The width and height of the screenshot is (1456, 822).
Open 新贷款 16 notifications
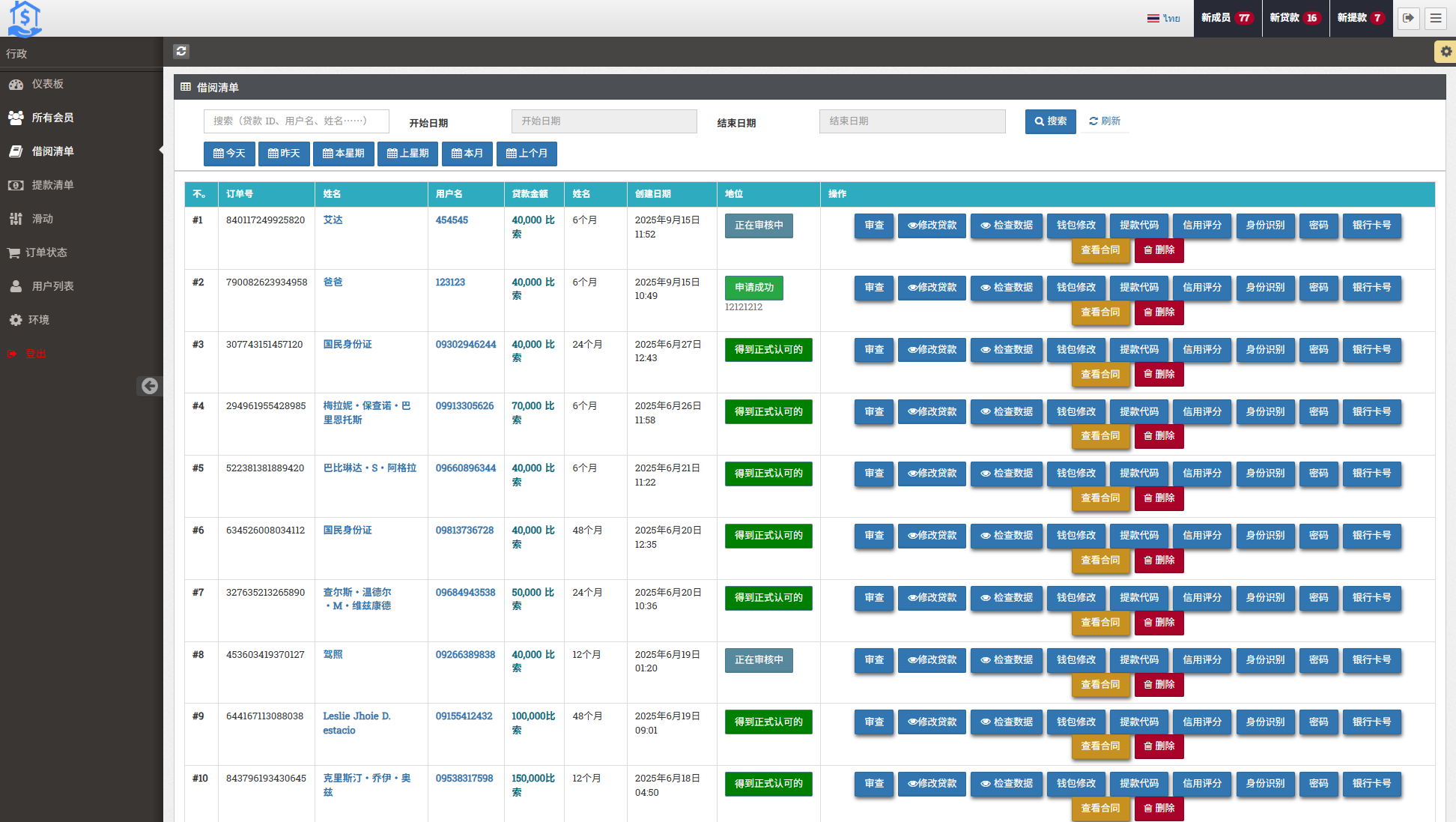pyautogui.click(x=1294, y=18)
